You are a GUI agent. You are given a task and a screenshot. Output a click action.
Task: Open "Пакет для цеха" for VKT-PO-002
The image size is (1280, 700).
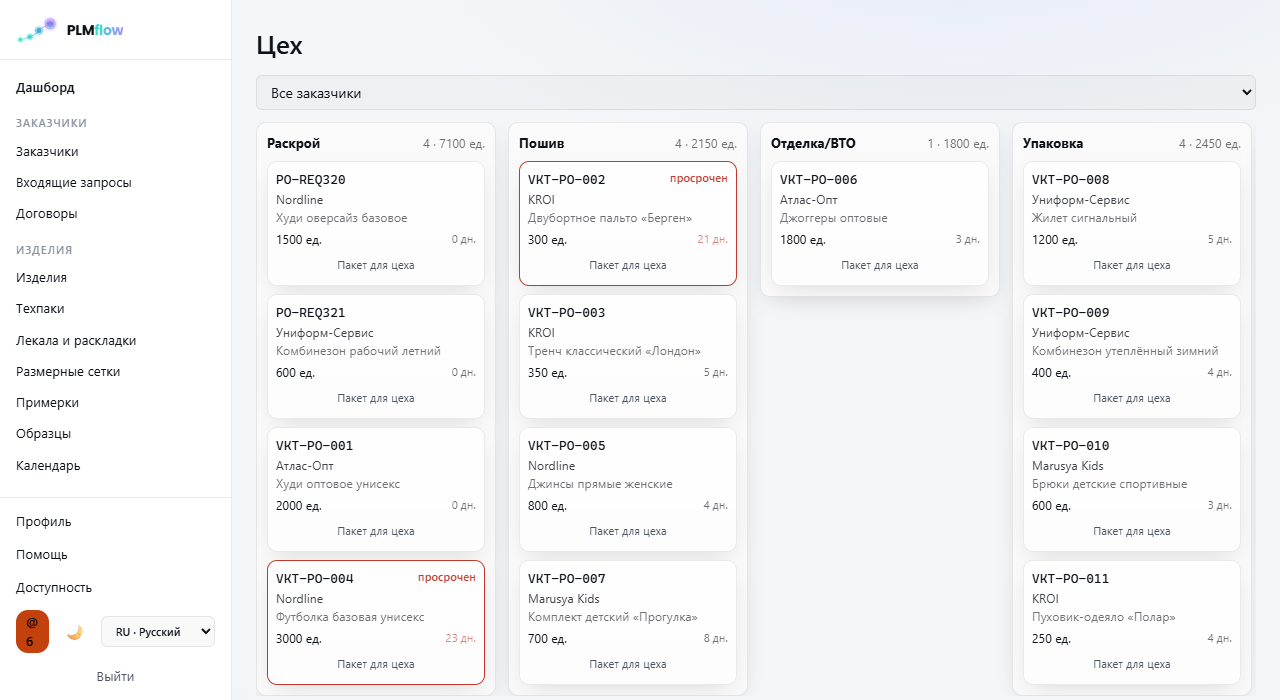[x=628, y=265]
